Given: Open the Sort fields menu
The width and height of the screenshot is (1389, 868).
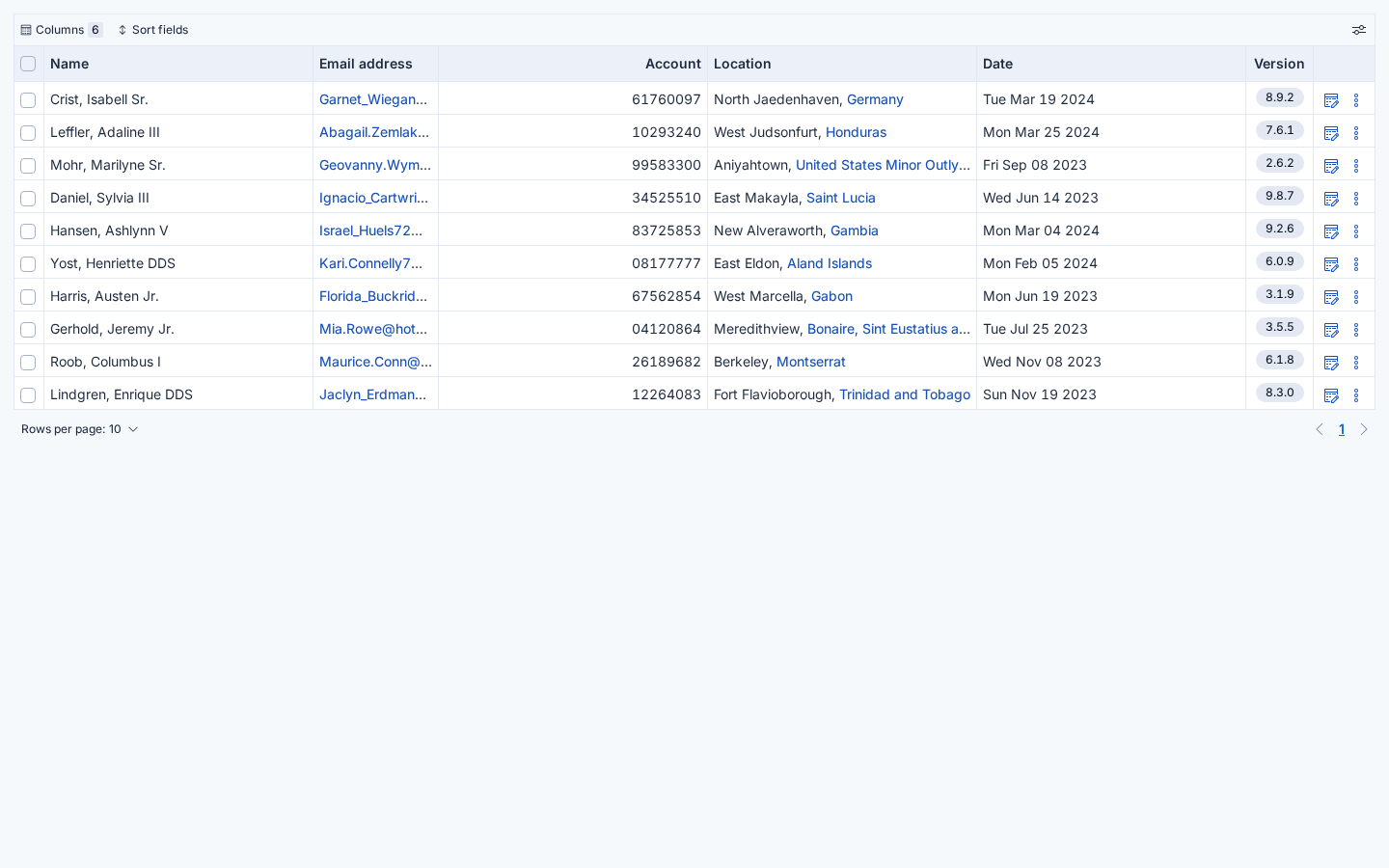Looking at the screenshot, I should 153,30.
